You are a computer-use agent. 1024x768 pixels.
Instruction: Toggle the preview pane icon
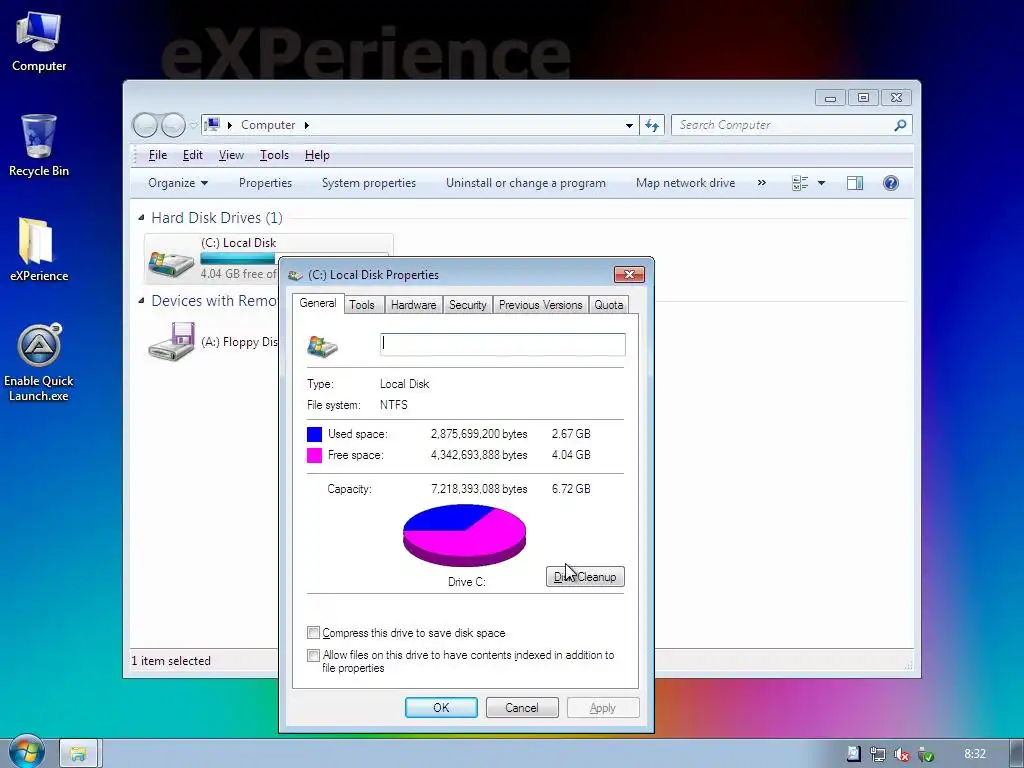tap(855, 183)
